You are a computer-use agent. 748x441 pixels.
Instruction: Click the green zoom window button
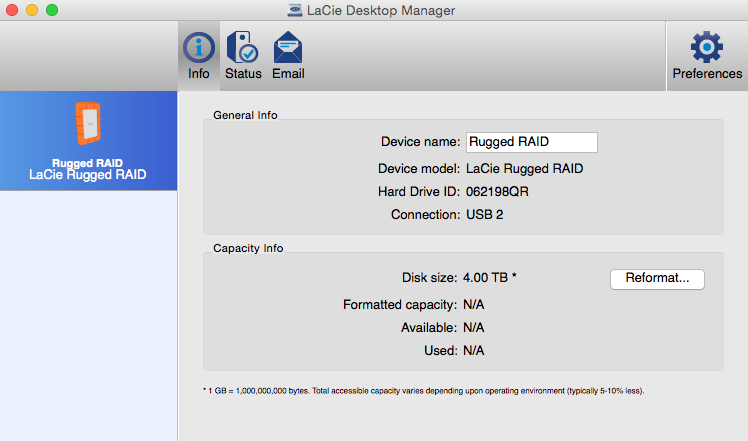click(52, 10)
